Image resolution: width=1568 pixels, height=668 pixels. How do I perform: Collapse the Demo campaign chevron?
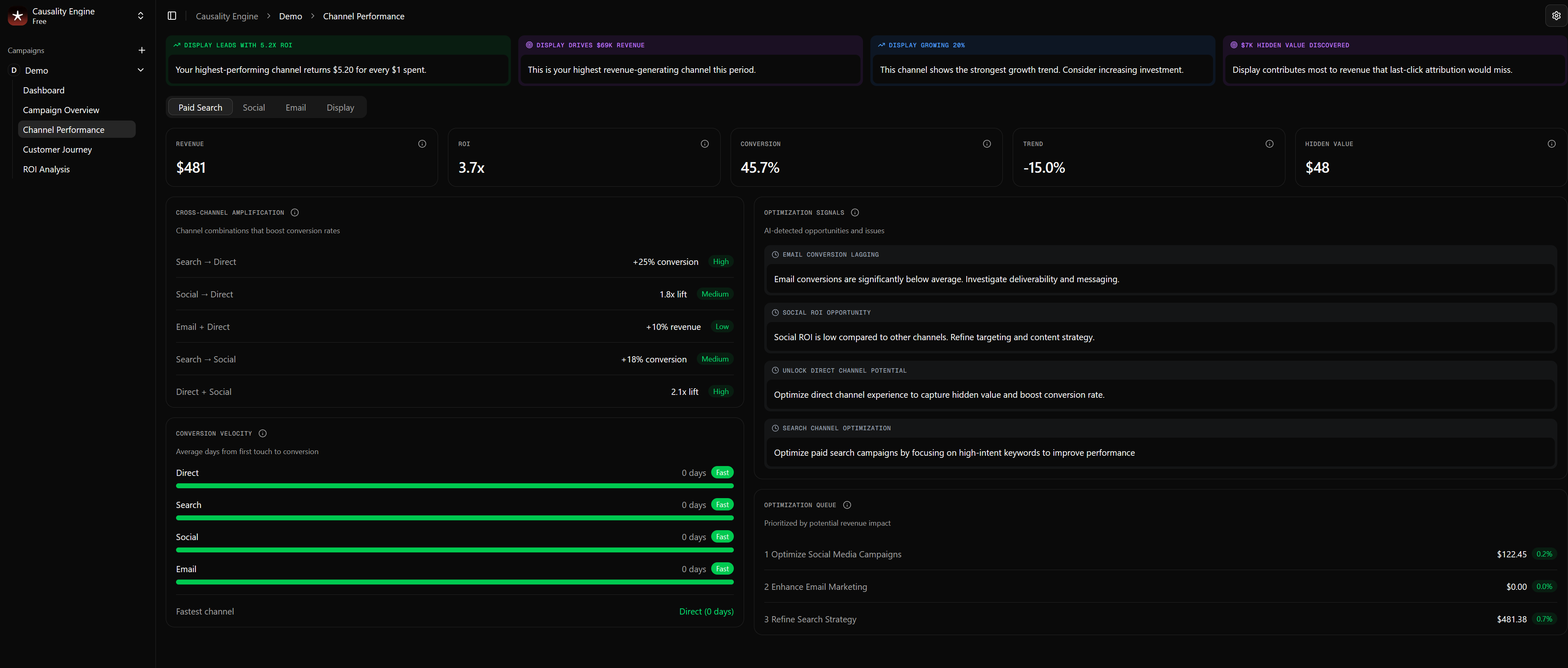[141, 70]
